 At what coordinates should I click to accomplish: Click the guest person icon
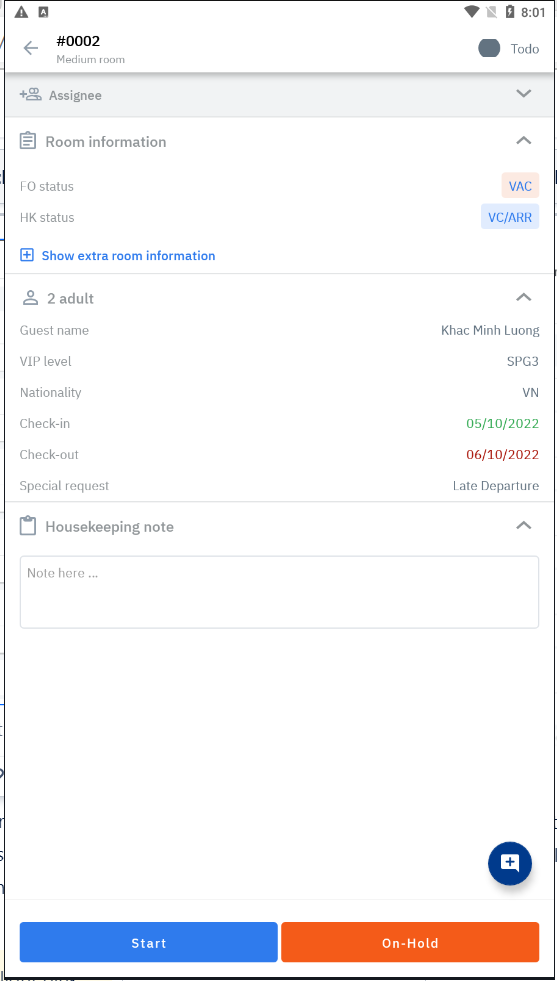pos(30,298)
